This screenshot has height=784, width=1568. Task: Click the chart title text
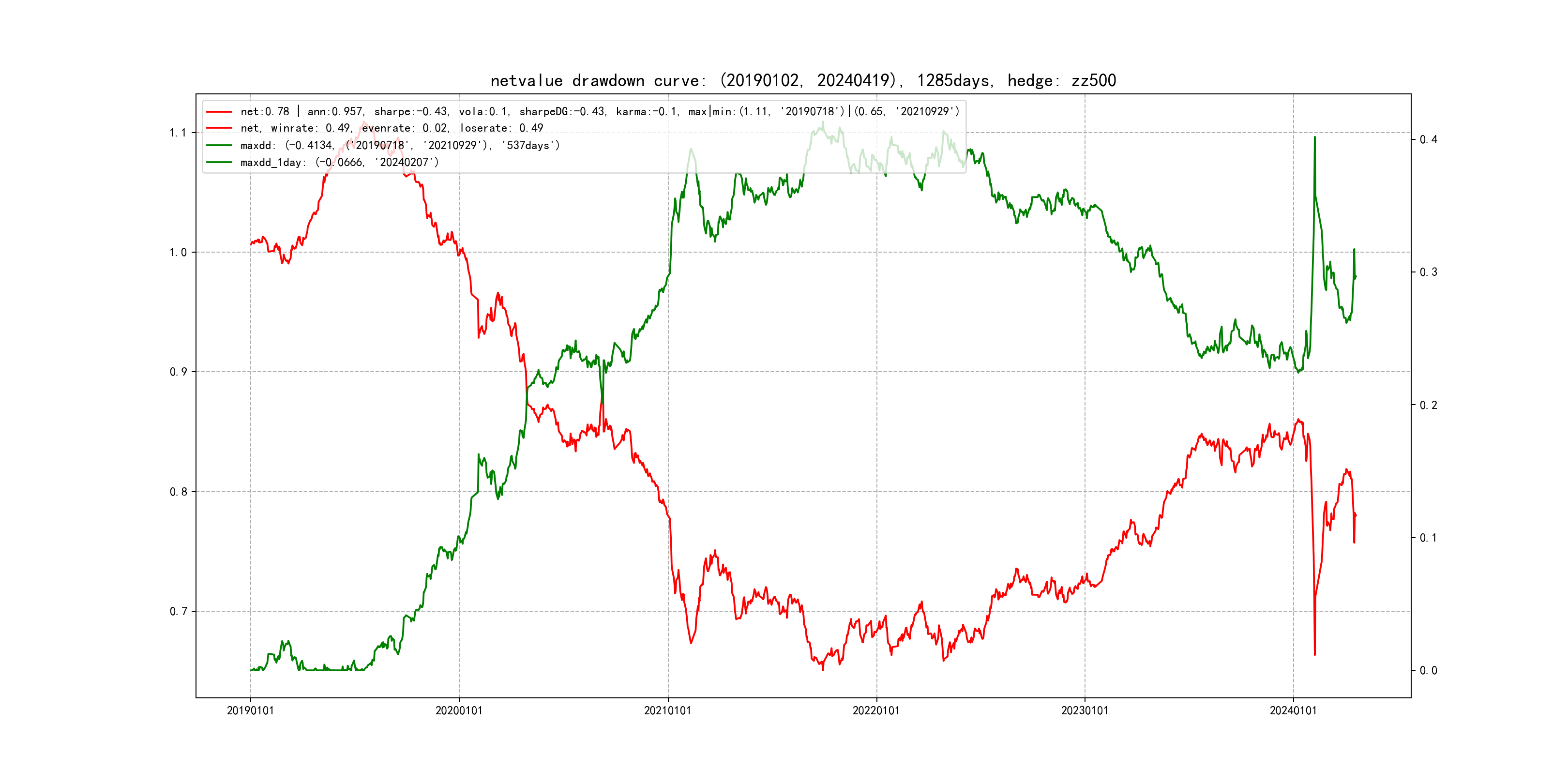803,80
